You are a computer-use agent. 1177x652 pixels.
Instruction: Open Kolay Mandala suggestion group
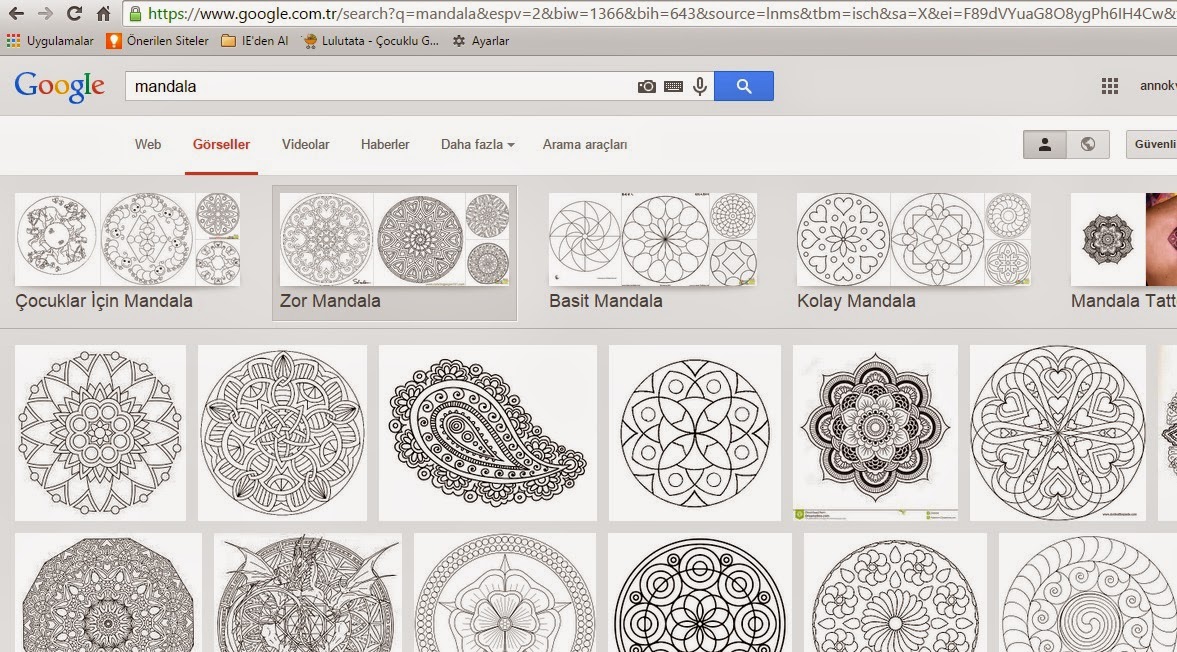914,252
